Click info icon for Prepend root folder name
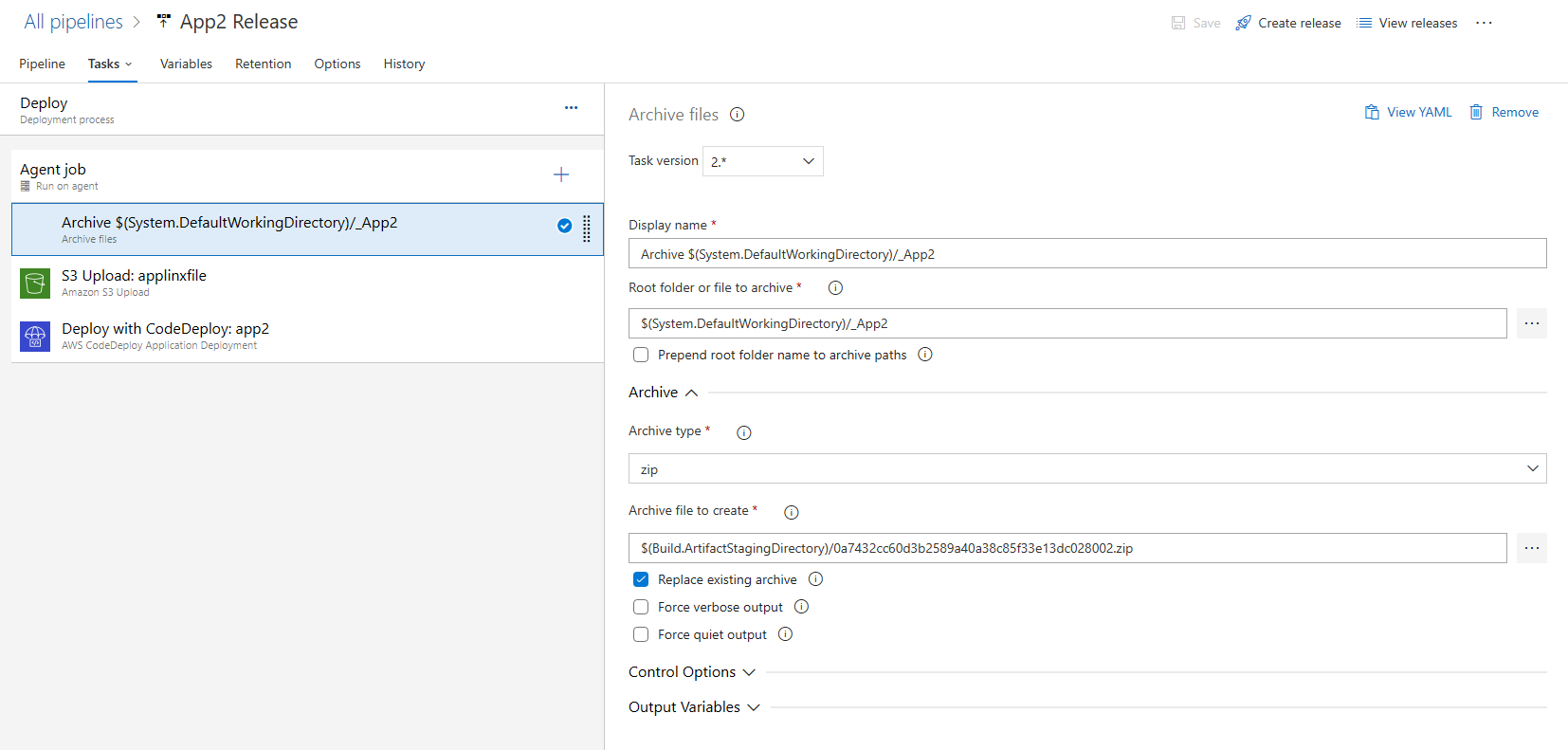The image size is (1568, 750). (925, 355)
